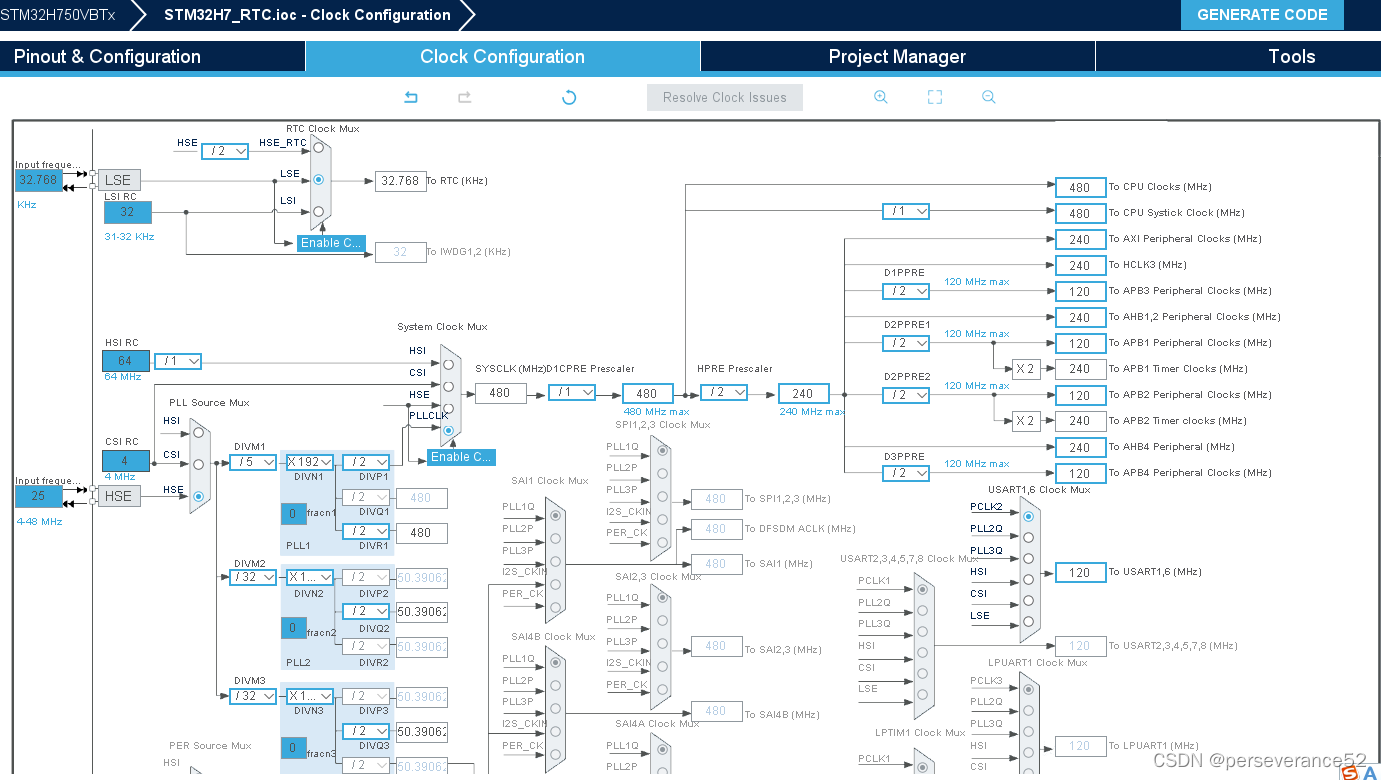Click the SYSCLK 480 value field
1381x780 pixels.
point(500,393)
